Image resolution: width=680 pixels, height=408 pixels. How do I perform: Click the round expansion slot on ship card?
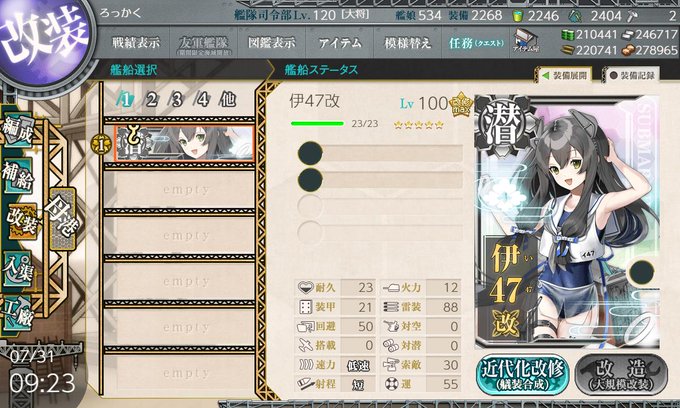pyautogui.click(x=641, y=272)
